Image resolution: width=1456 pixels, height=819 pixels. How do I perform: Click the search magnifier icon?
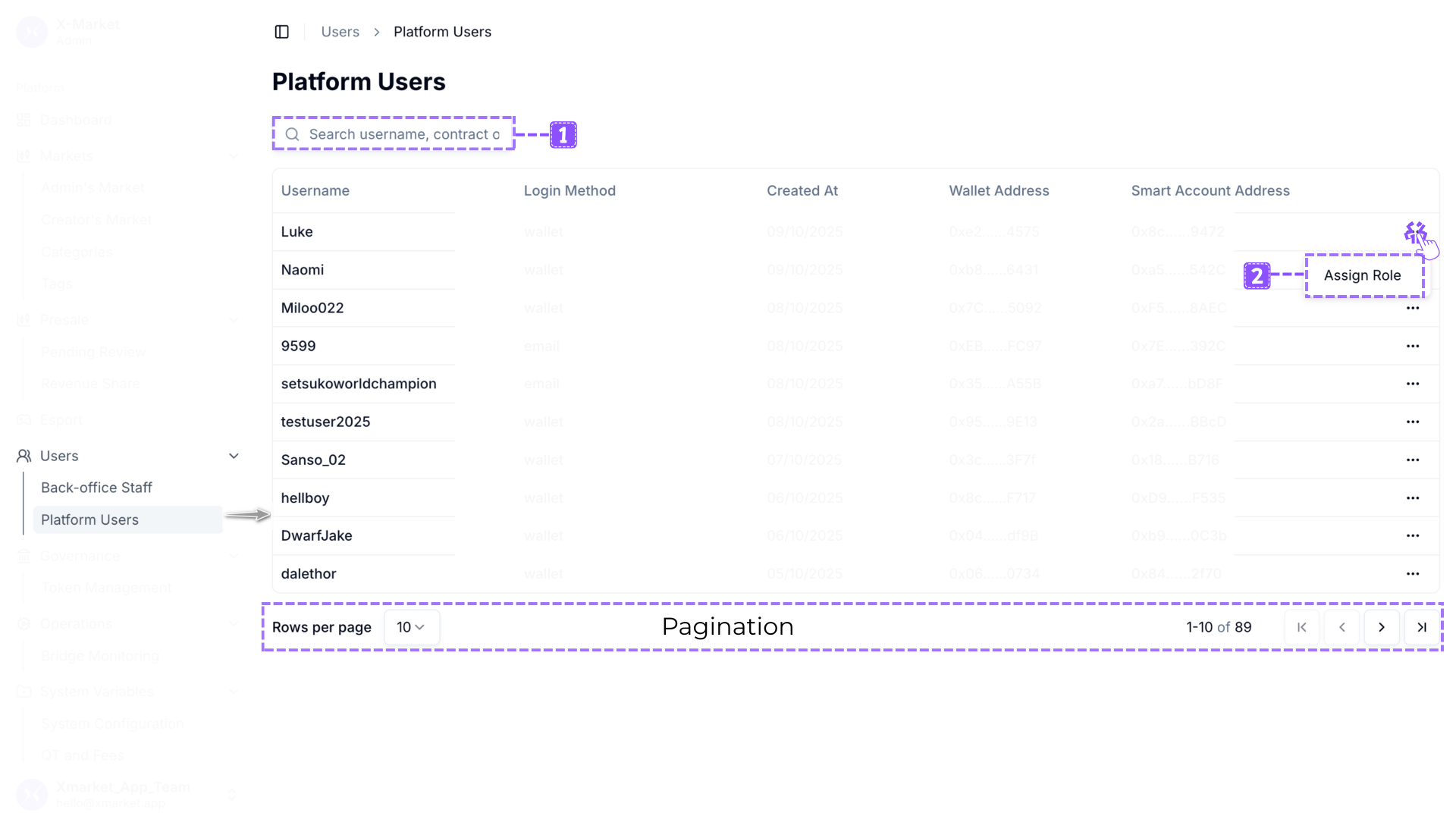tap(293, 134)
